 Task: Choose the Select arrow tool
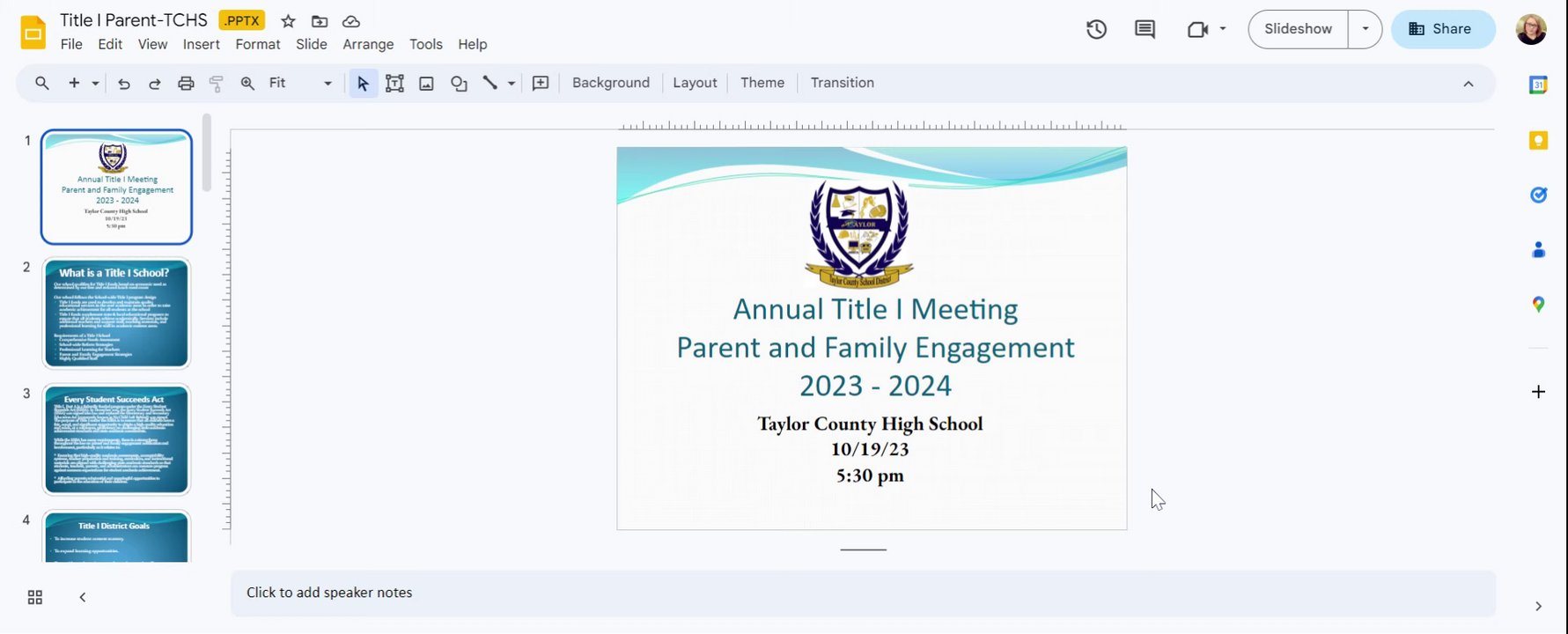[363, 84]
